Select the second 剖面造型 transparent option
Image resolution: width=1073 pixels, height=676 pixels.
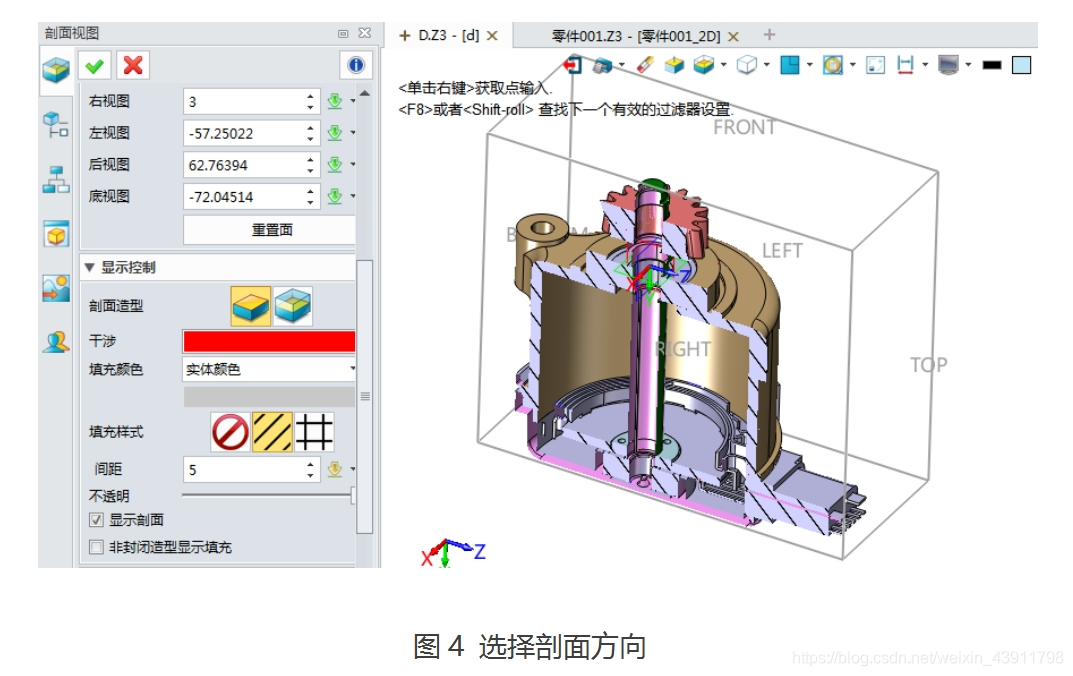pos(293,306)
